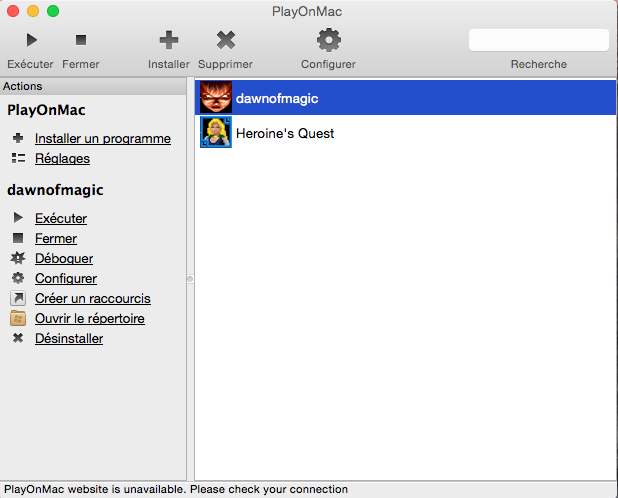Click the Actions panel header
The image size is (618, 498).
(93, 86)
